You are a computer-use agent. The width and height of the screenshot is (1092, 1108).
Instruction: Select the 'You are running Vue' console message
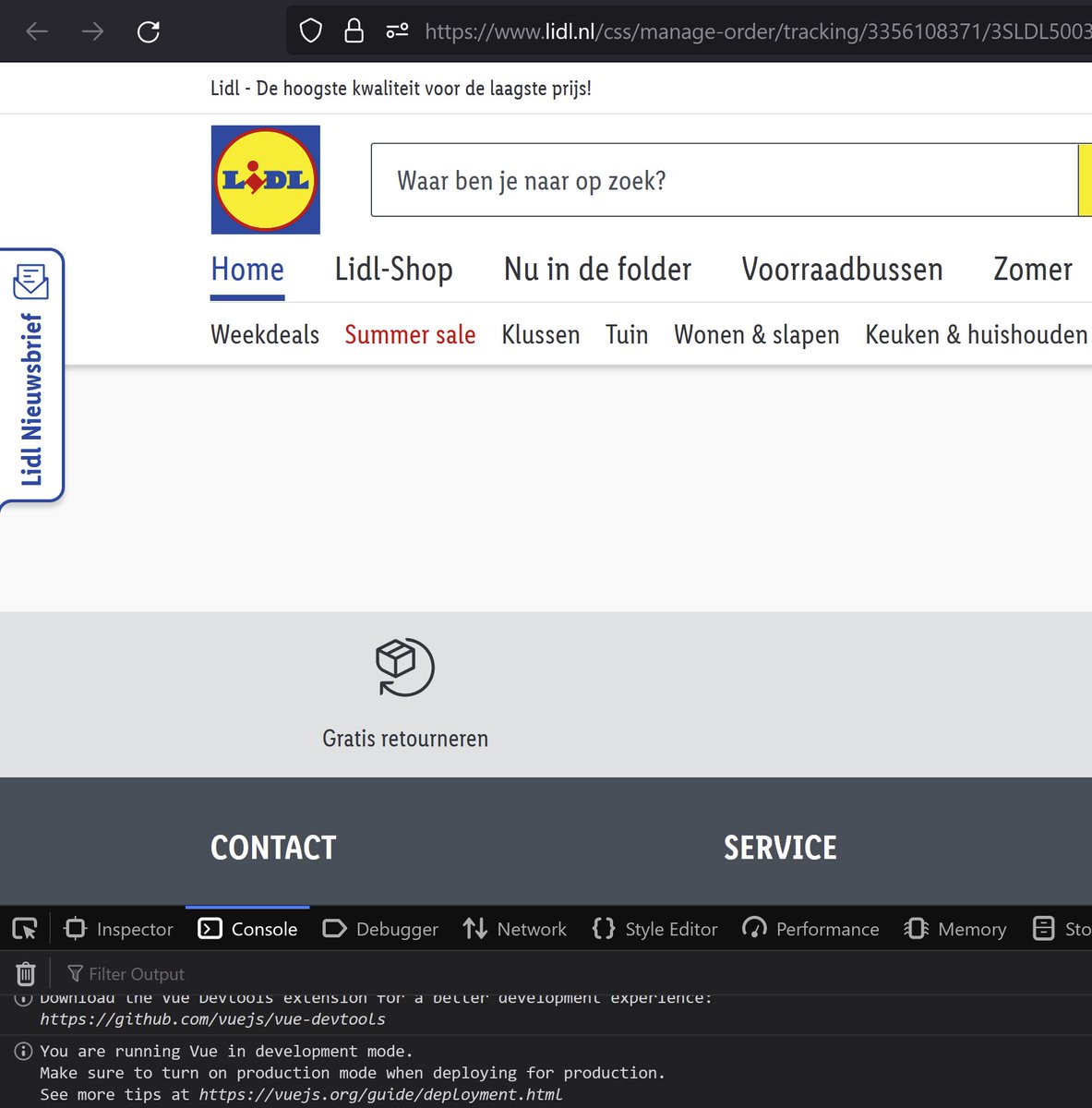[226, 1052]
